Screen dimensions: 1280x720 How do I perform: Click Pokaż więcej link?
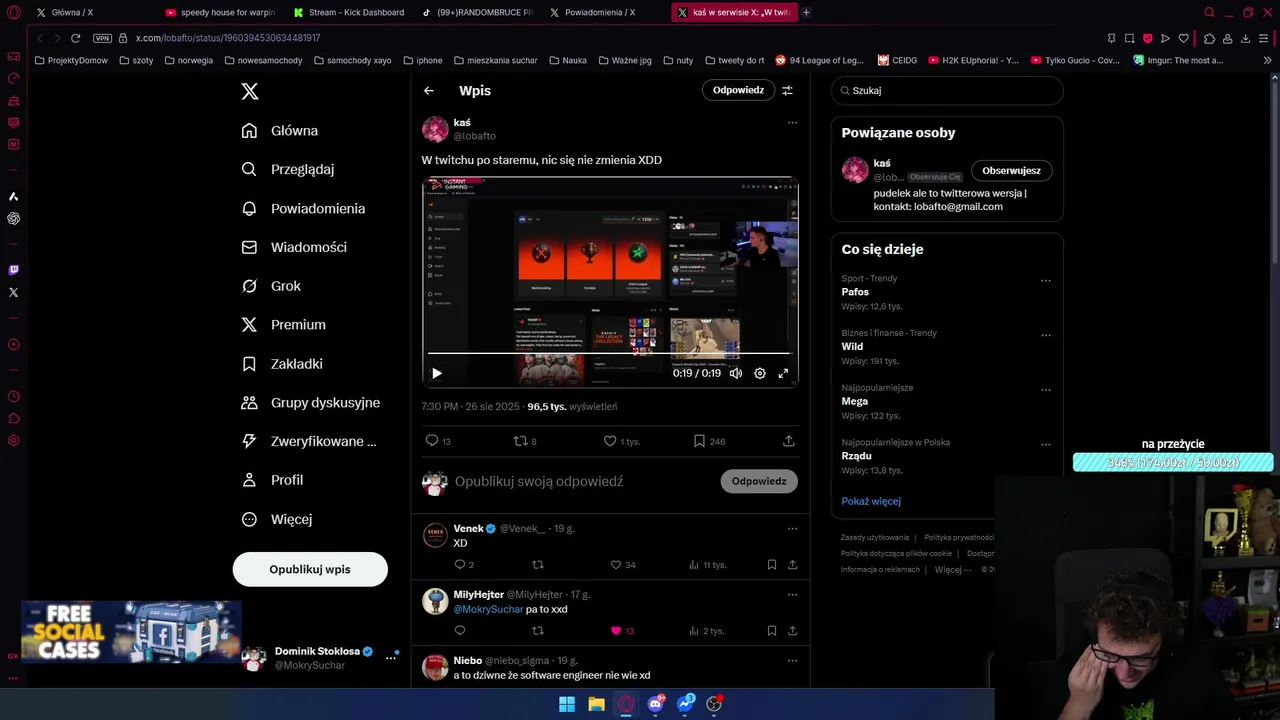tap(871, 501)
